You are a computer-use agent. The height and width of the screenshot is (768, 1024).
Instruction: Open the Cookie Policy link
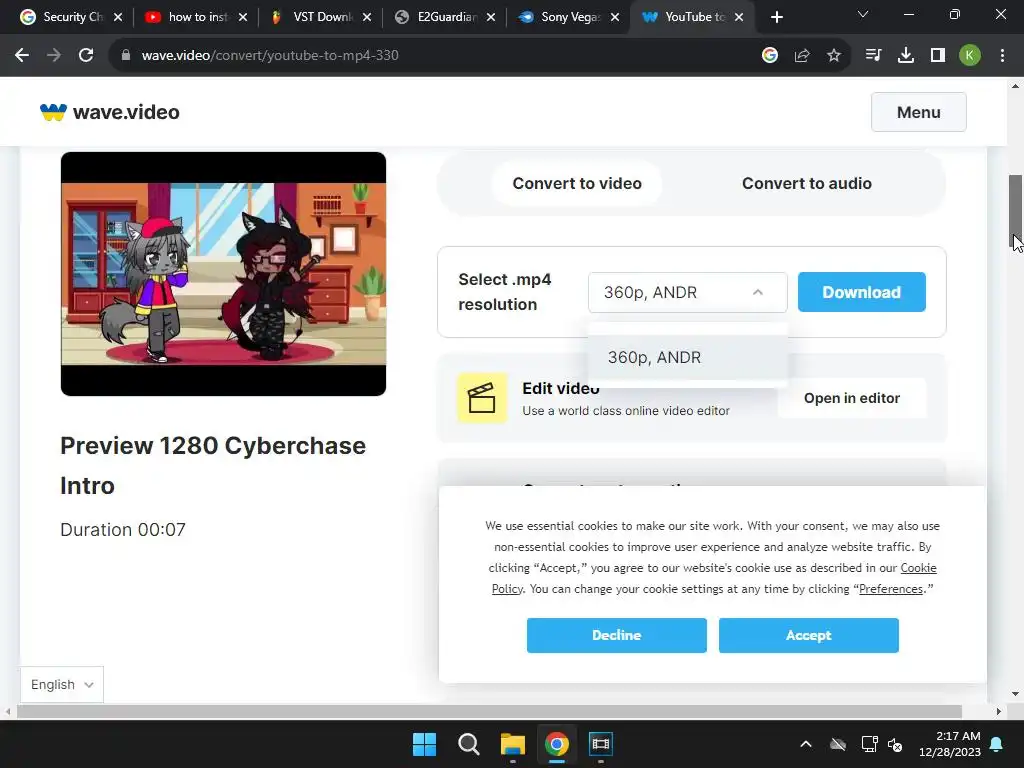point(918,568)
